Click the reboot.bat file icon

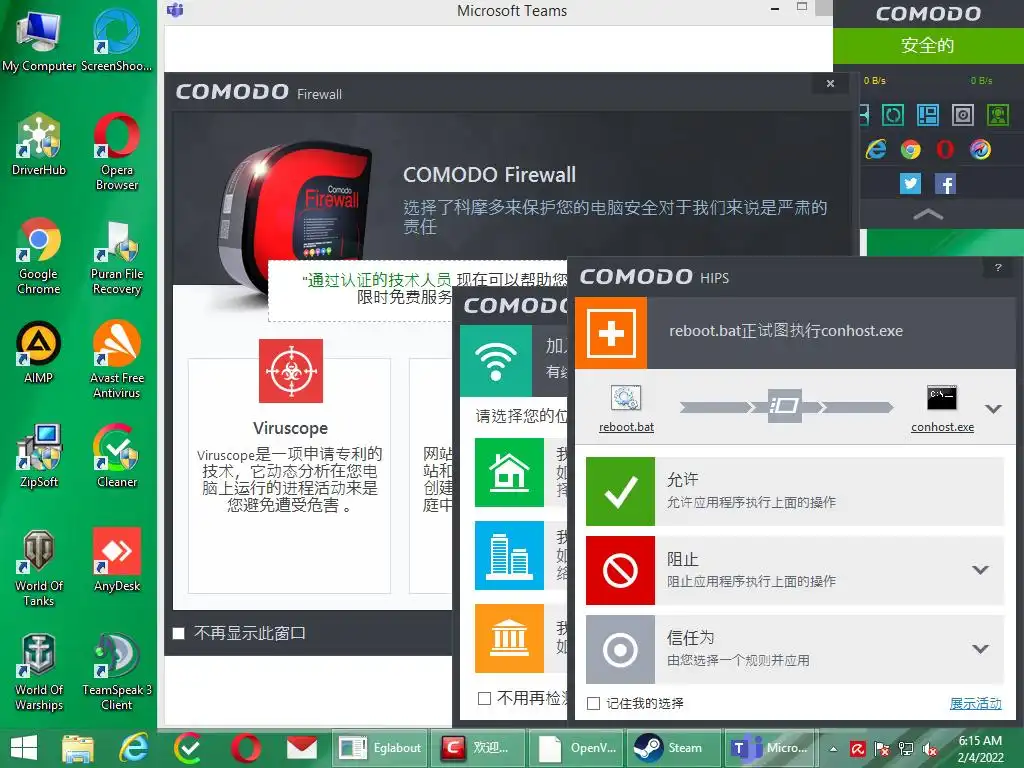pos(626,397)
